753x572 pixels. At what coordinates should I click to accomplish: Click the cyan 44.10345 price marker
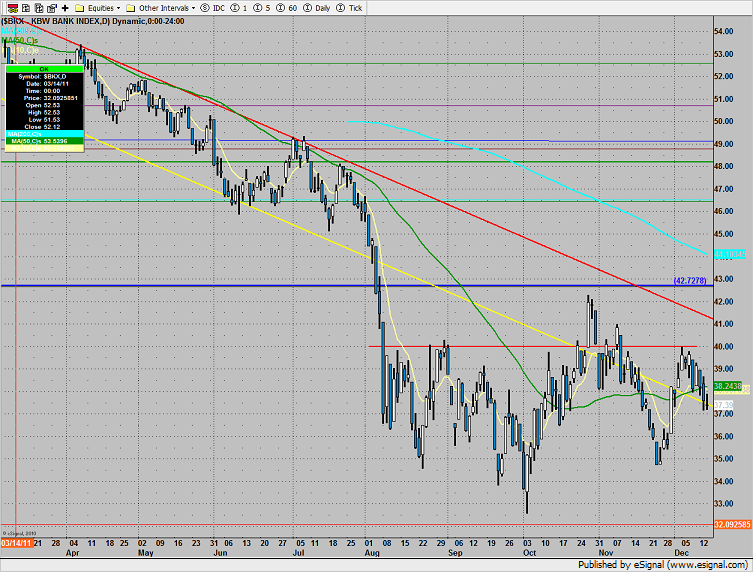coord(730,254)
